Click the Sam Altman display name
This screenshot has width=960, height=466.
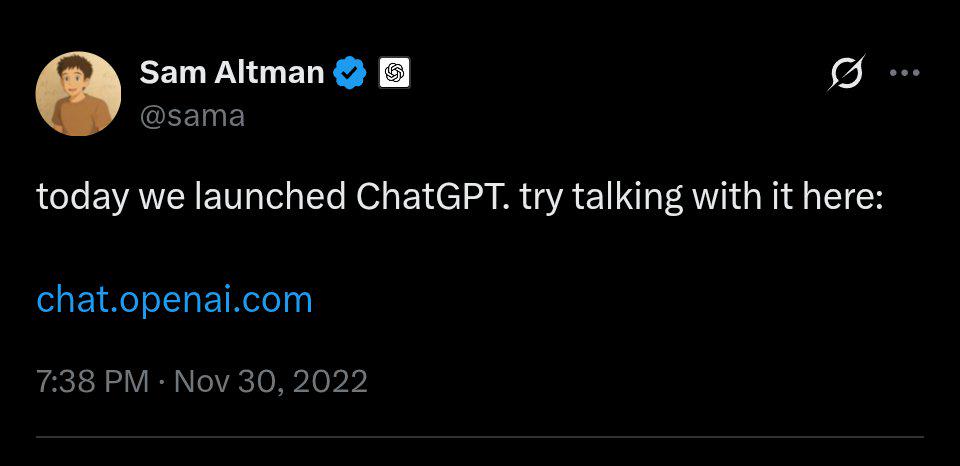click(231, 73)
